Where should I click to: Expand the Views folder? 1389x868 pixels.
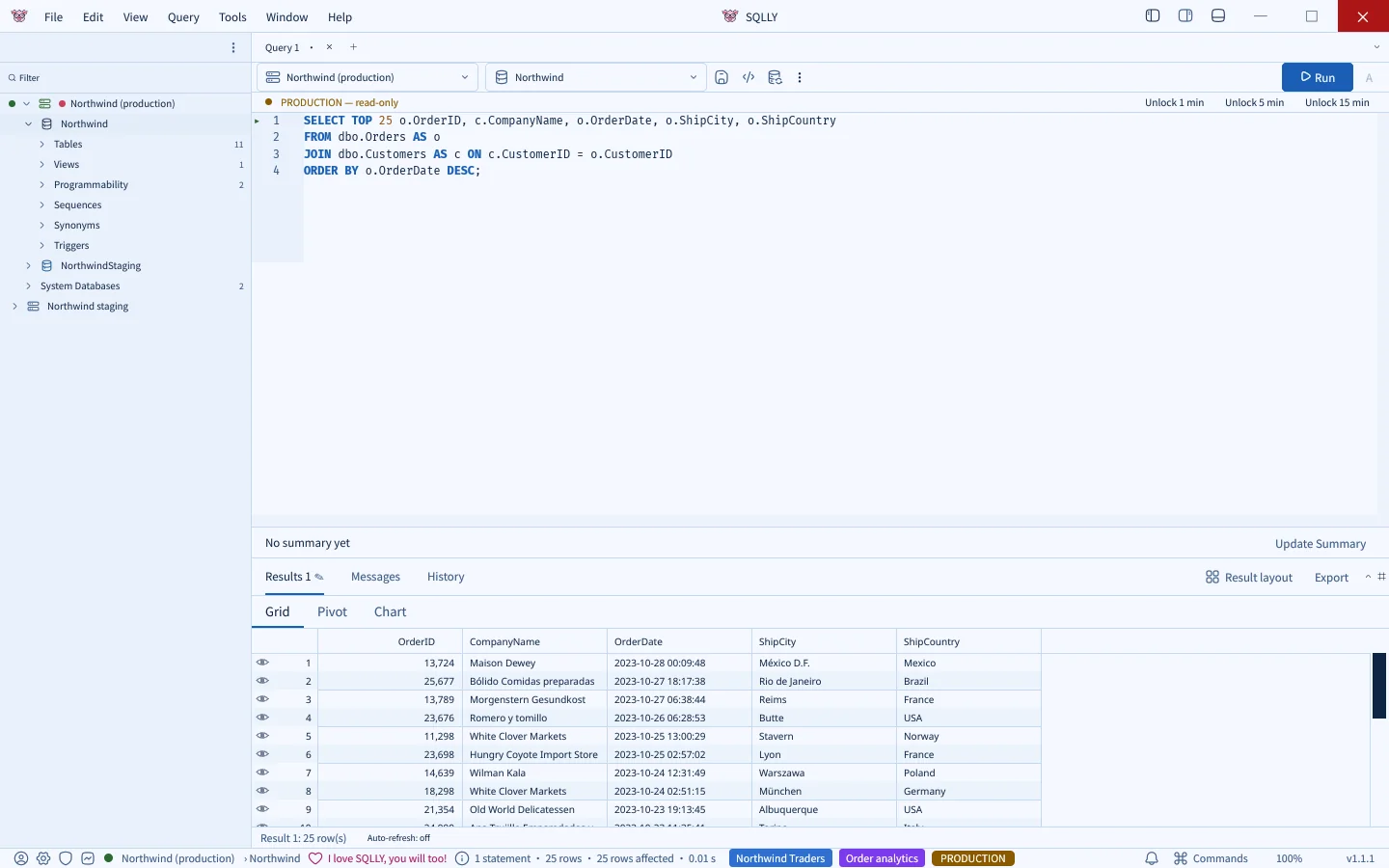tap(41, 164)
